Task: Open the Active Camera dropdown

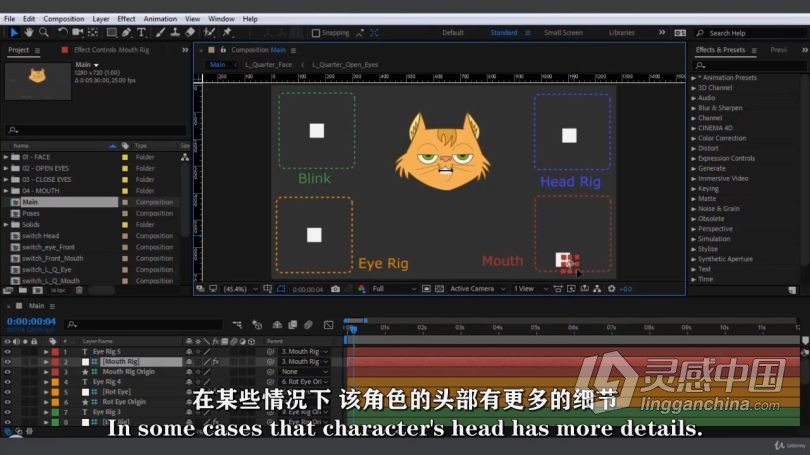Action: (x=477, y=289)
